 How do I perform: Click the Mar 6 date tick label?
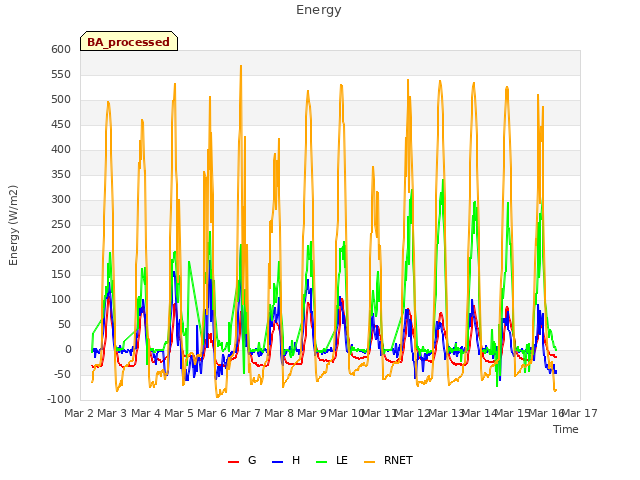212,413
